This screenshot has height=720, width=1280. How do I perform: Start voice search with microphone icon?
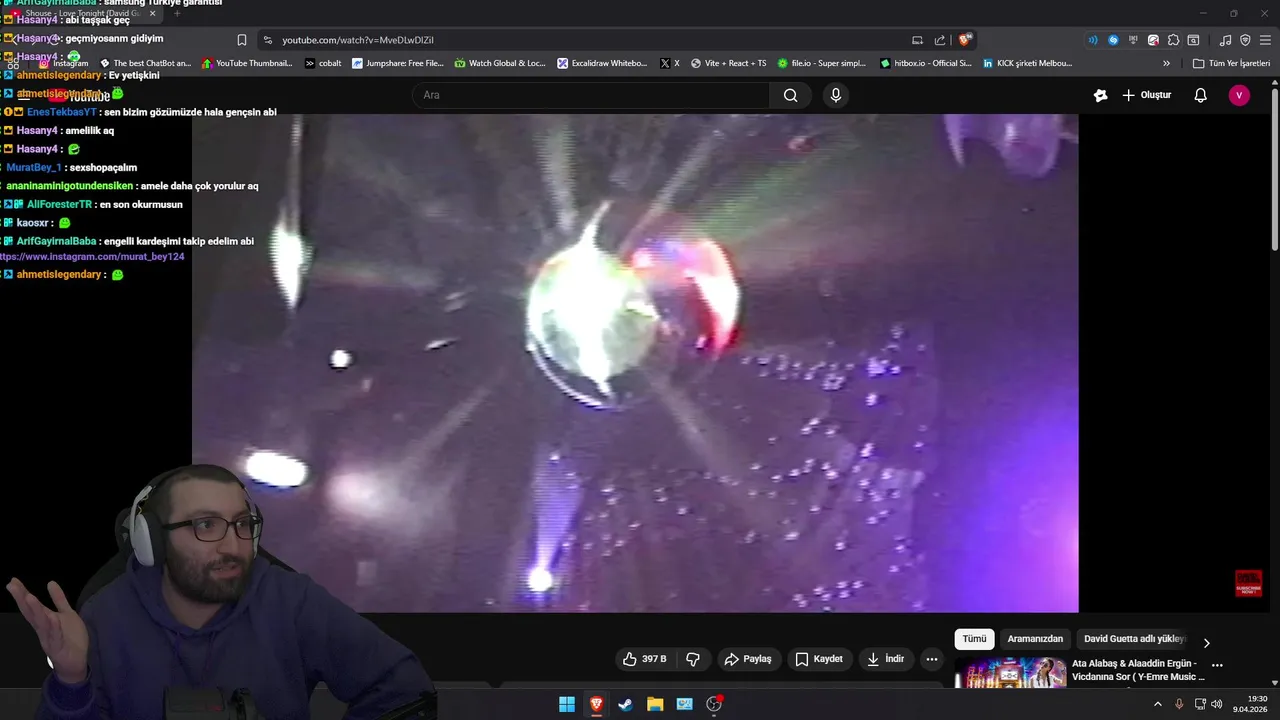836,95
